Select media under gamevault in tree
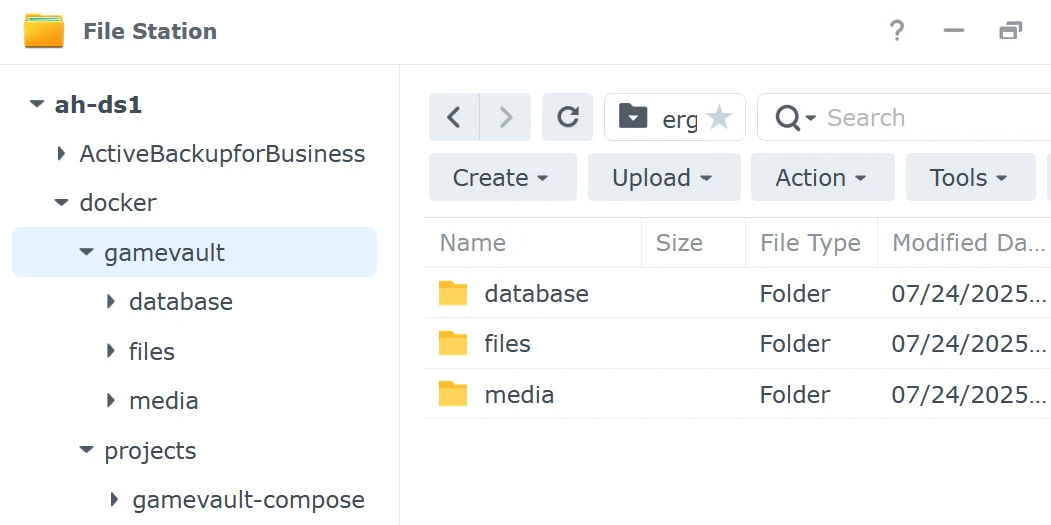1051x525 pixels. 164,401
